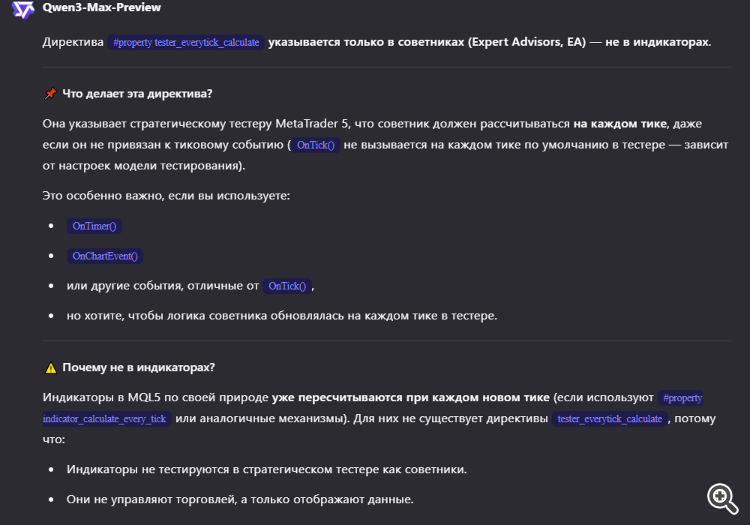The height and width of the screenshot is (525, 750).
Task: Open the magnifier zoom icon
Action: point(722,497)
